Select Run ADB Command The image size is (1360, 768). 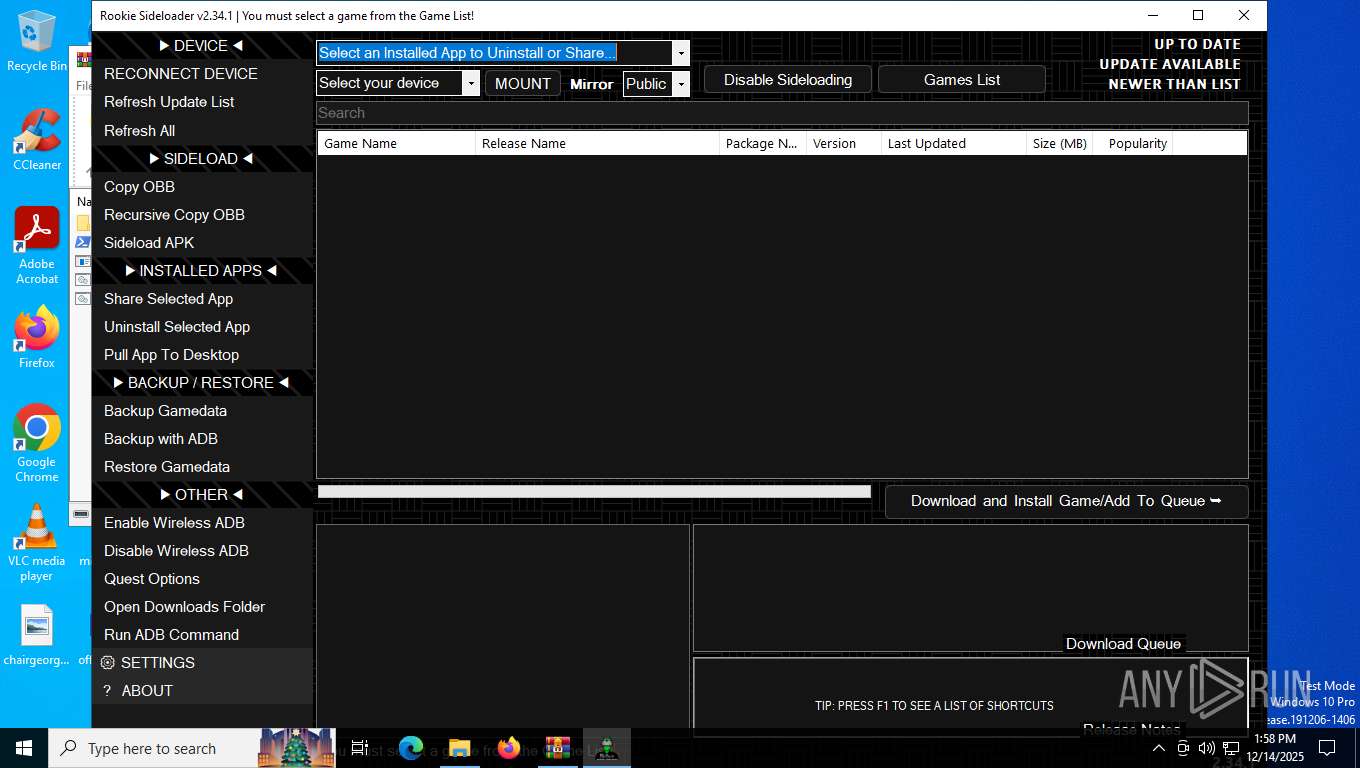point(203,634)
